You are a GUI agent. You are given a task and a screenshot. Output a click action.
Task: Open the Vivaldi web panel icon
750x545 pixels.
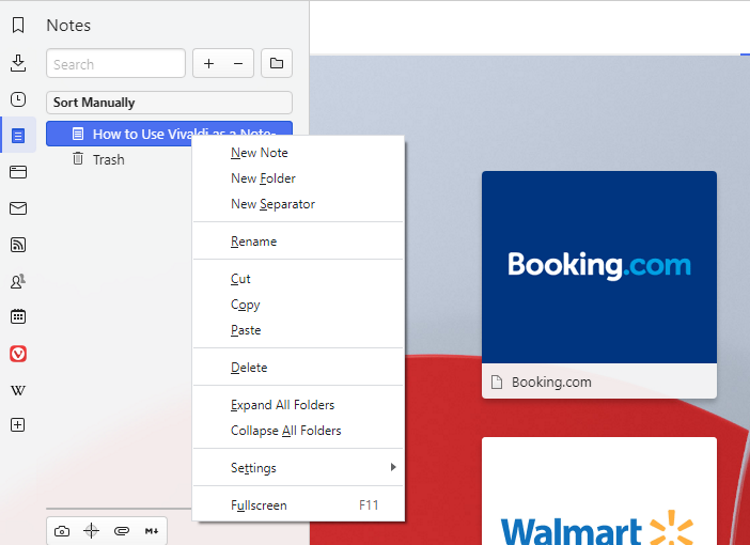click(18, 354)
